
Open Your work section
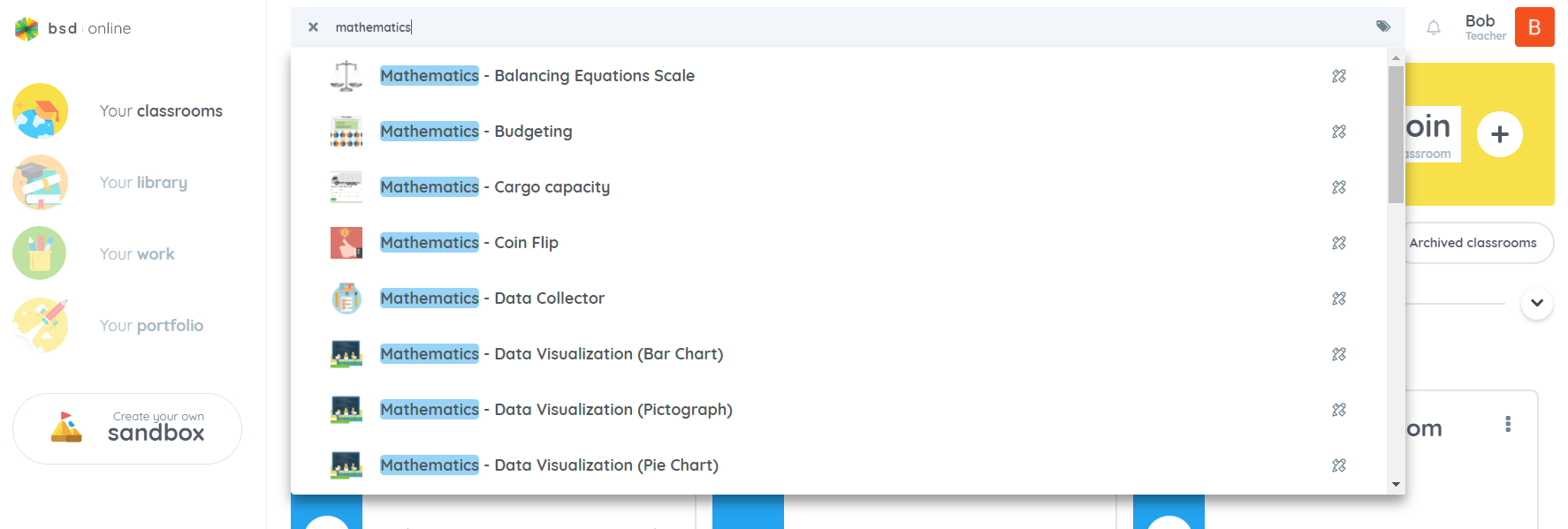[94, 254]
